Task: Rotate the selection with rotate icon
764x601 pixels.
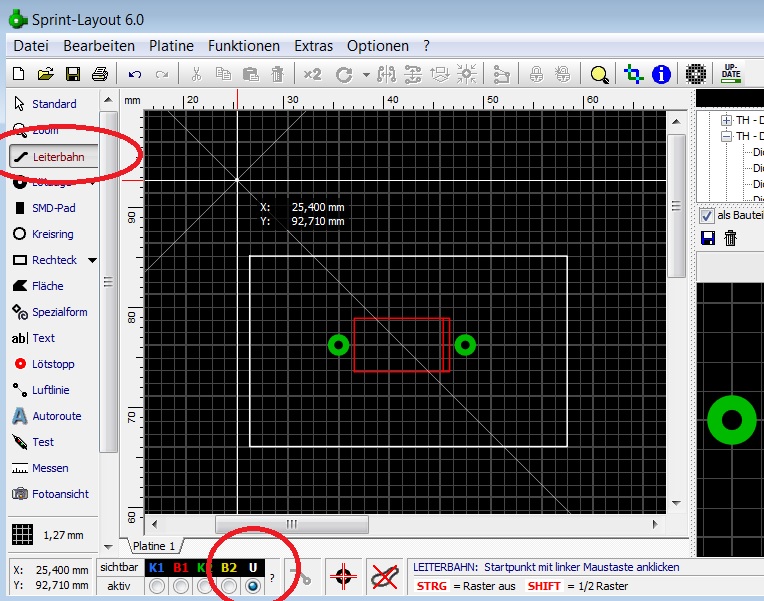Action: click(344, 75)
